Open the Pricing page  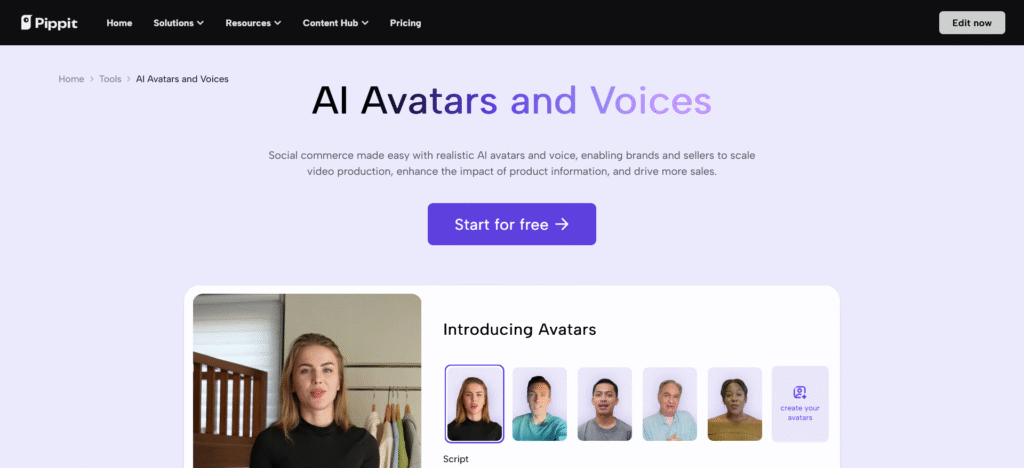406,23
